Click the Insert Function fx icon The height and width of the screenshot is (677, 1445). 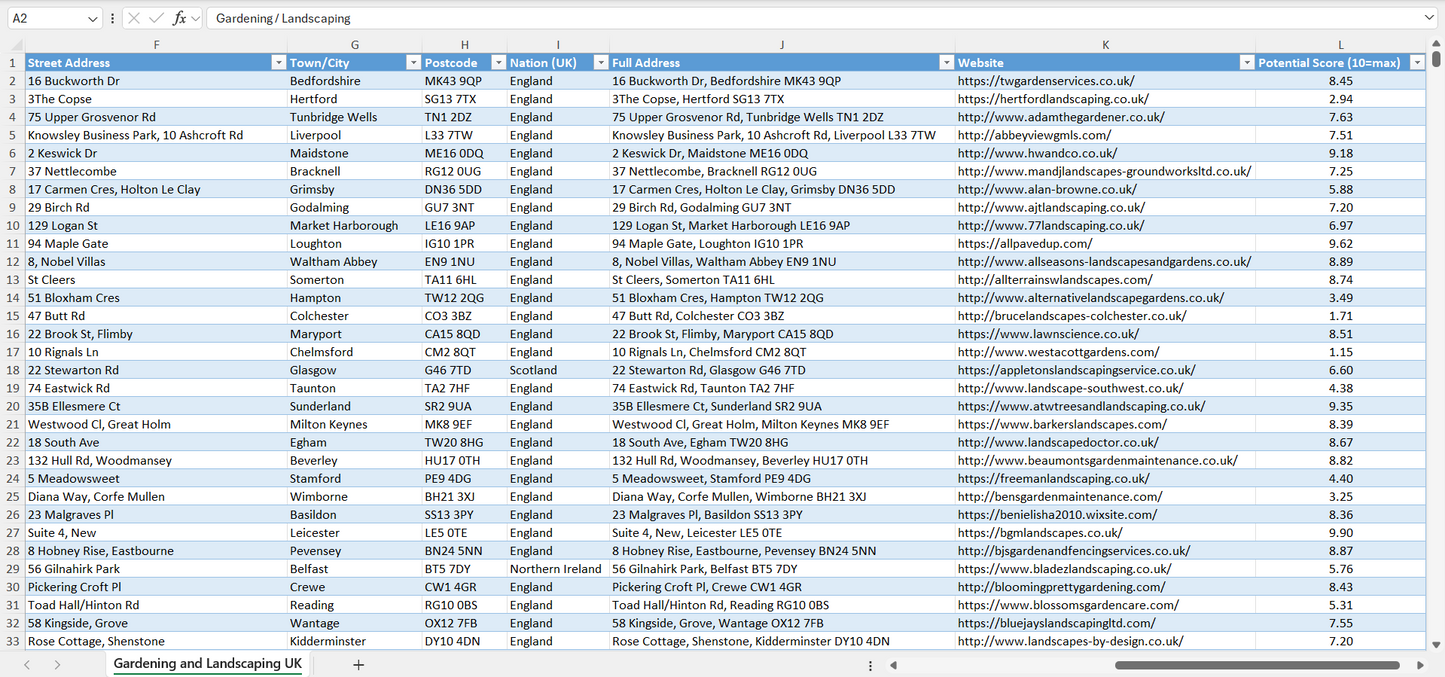pos(179,18)
